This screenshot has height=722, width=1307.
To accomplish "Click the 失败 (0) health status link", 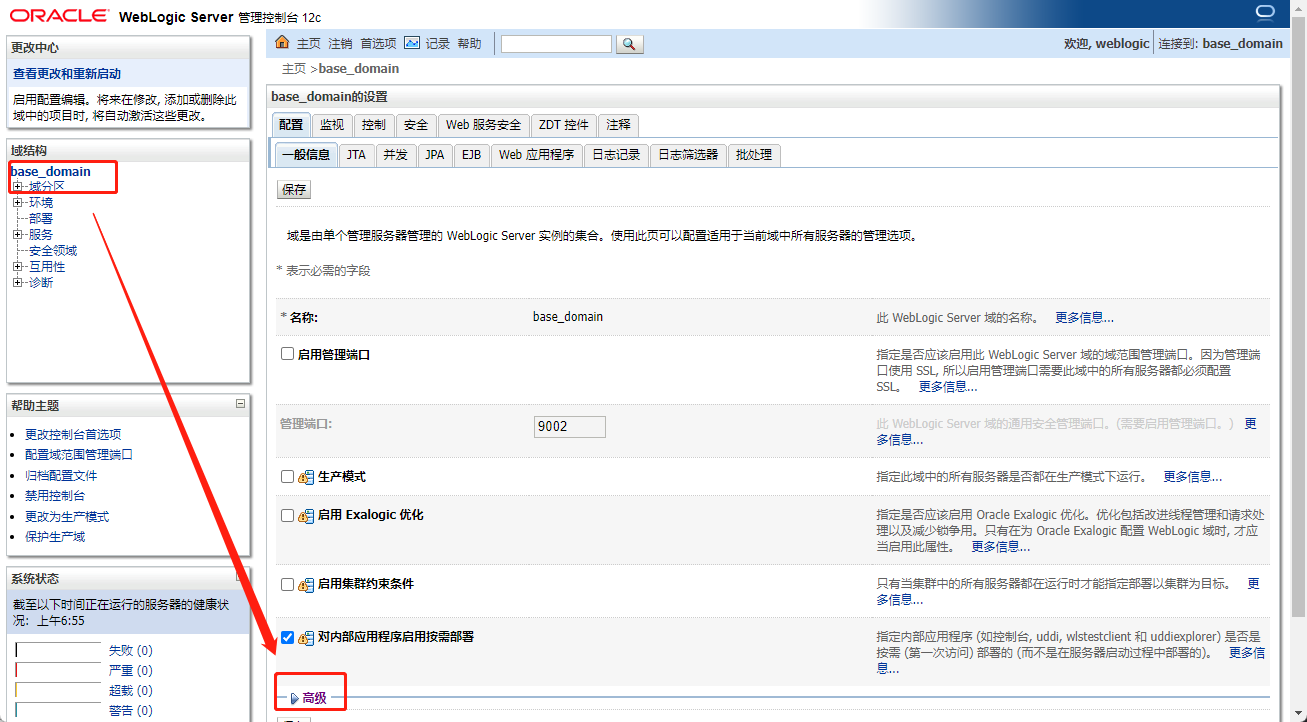I will pos(130,651).
